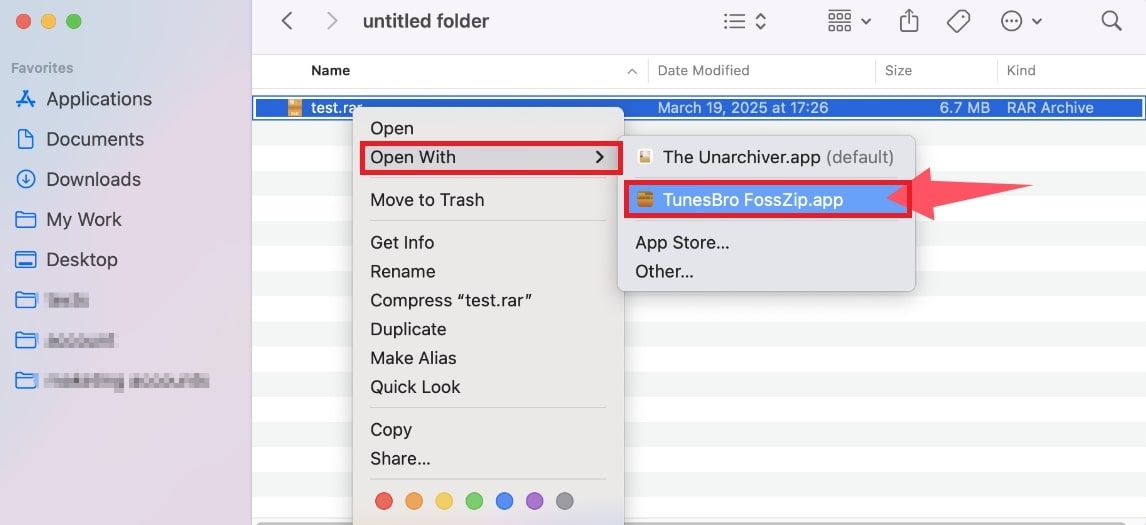Open Desktop in the sidebar
This screenshot has height=525, width=1146.
(82, 260)
